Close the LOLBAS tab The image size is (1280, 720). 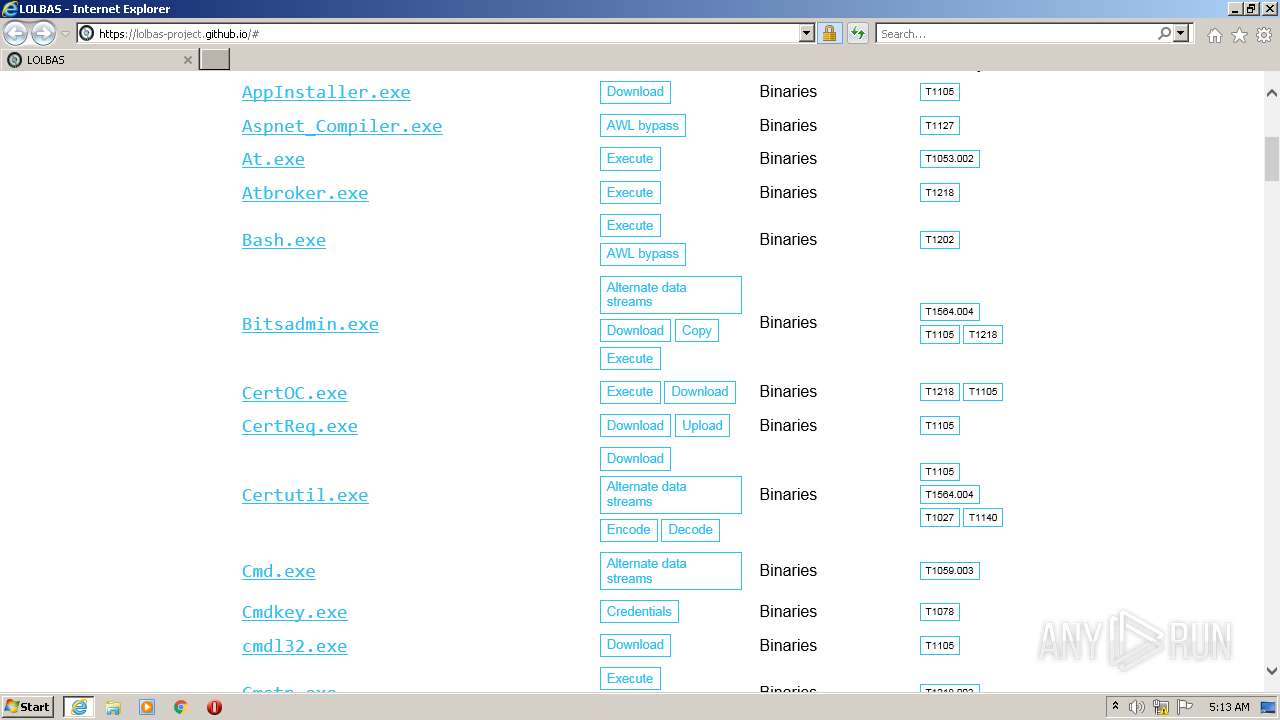click(187, 60)
